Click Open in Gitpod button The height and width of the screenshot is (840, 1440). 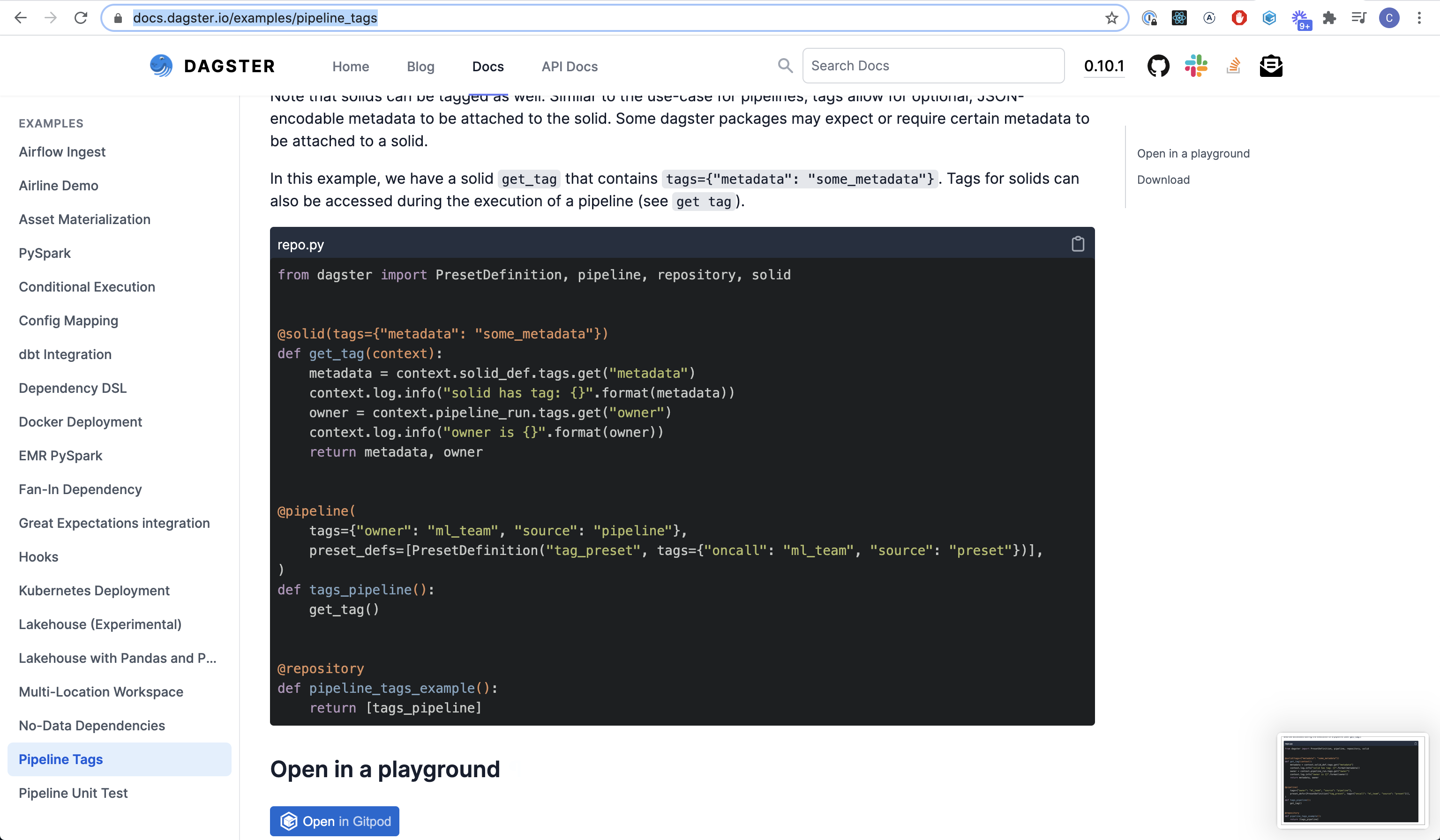tap(334, 821)
